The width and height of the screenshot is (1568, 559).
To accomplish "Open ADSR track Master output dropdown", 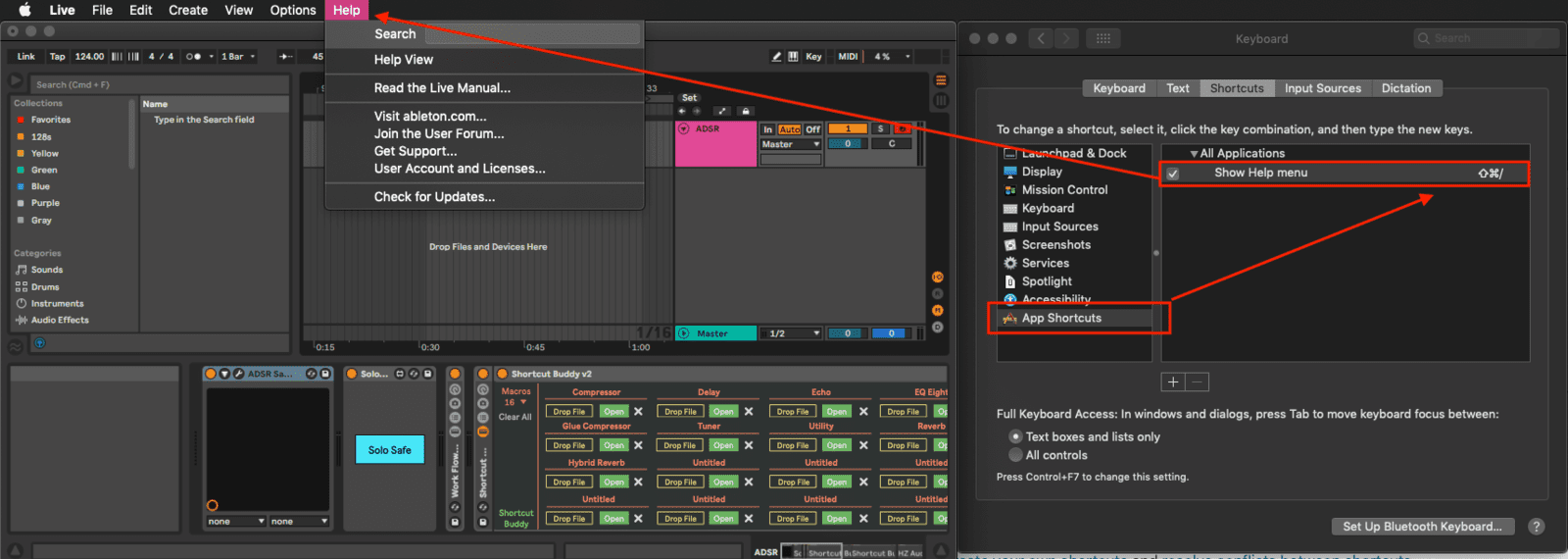I will (x=791, y=144).
